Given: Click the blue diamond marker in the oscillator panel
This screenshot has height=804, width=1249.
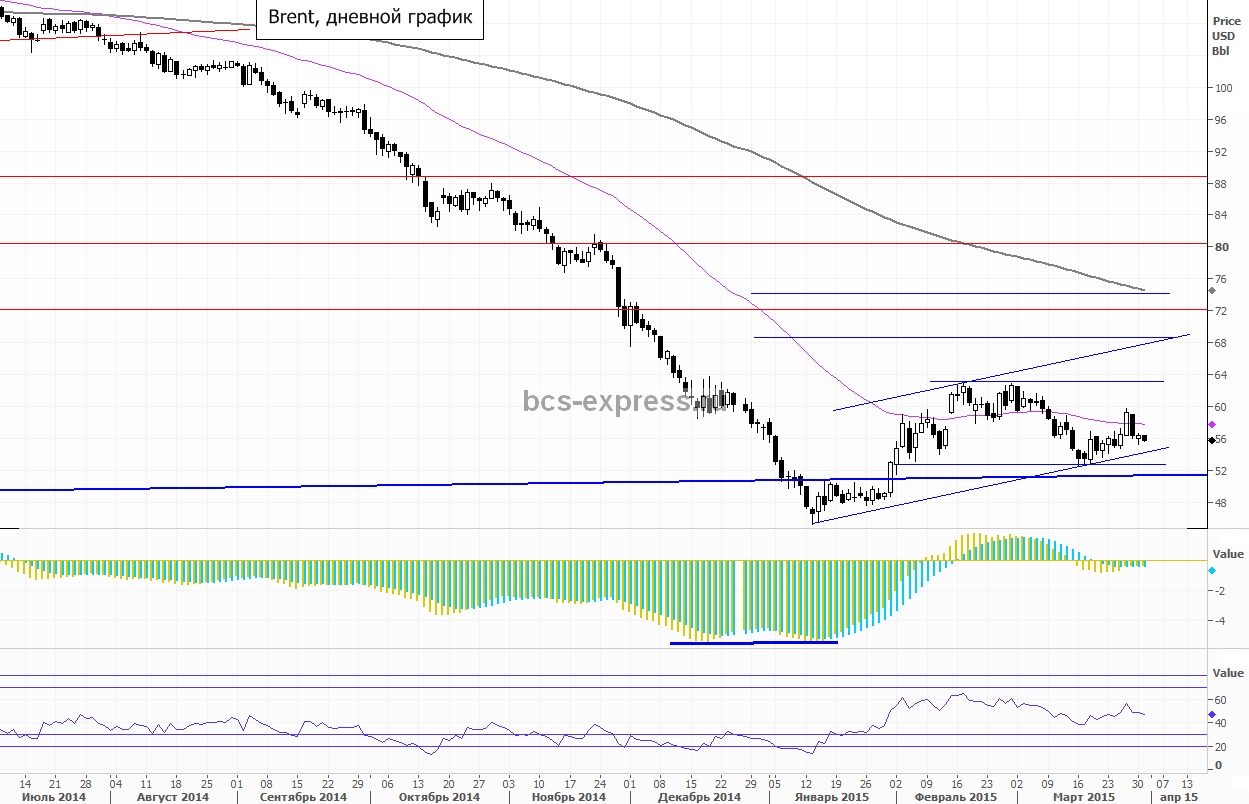Looking at the screenshot, I should point(1212,715).
